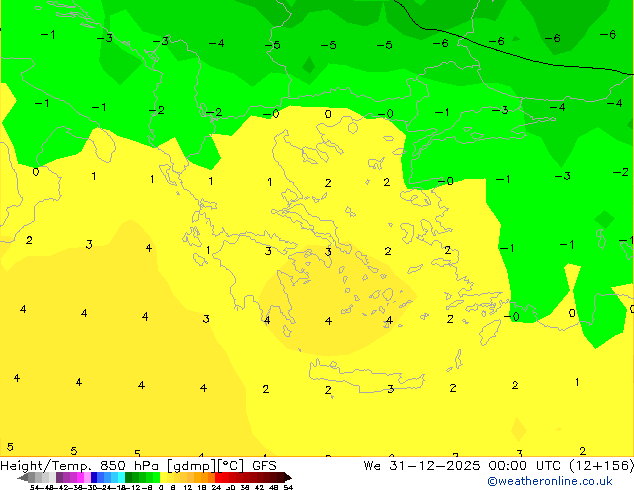Click the dark blue swatch in the legend
The width and height of the screenshot is (634, 490).
94,477
